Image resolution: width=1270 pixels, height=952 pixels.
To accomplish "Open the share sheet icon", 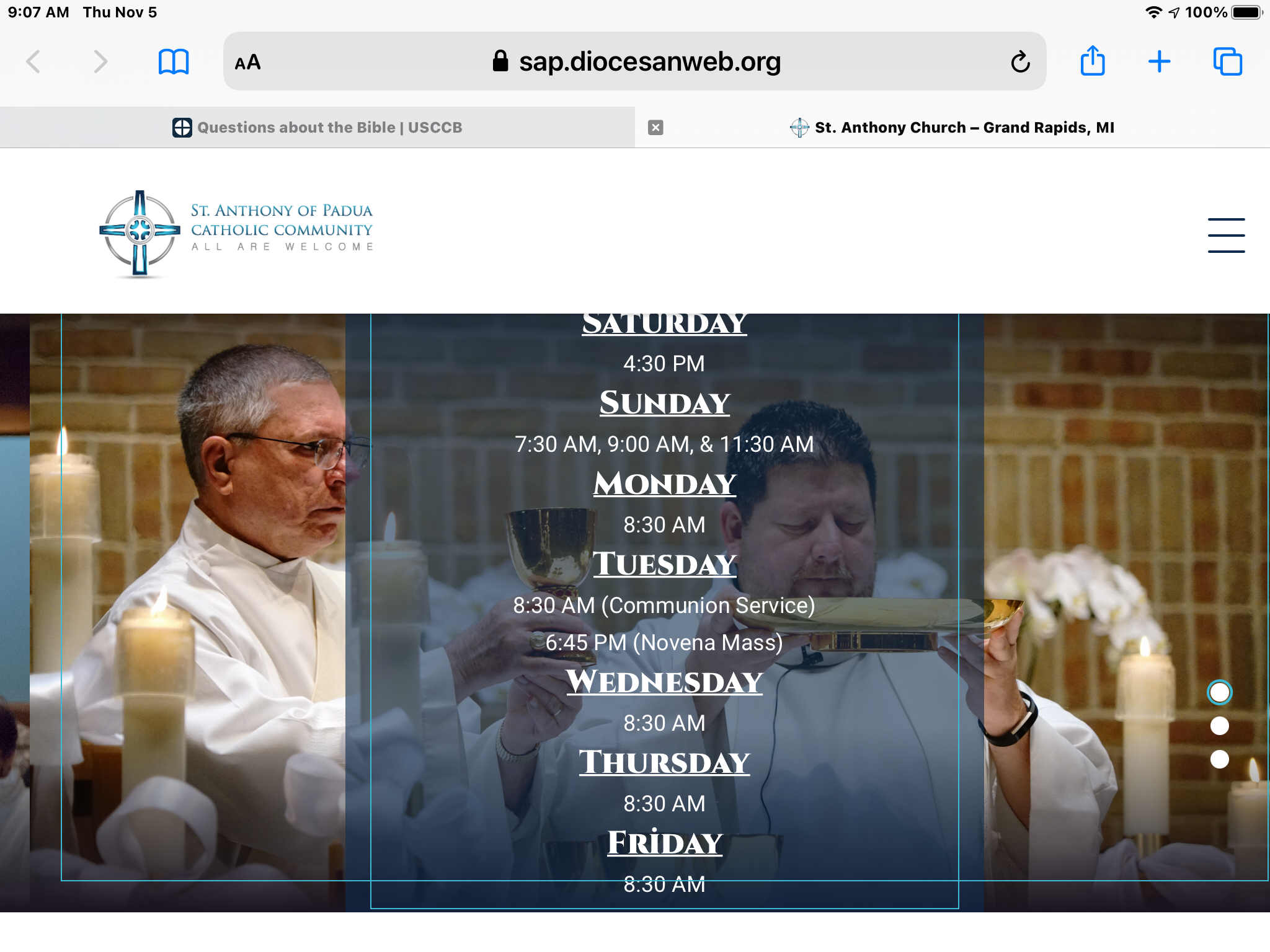I will coord(1093,61).
